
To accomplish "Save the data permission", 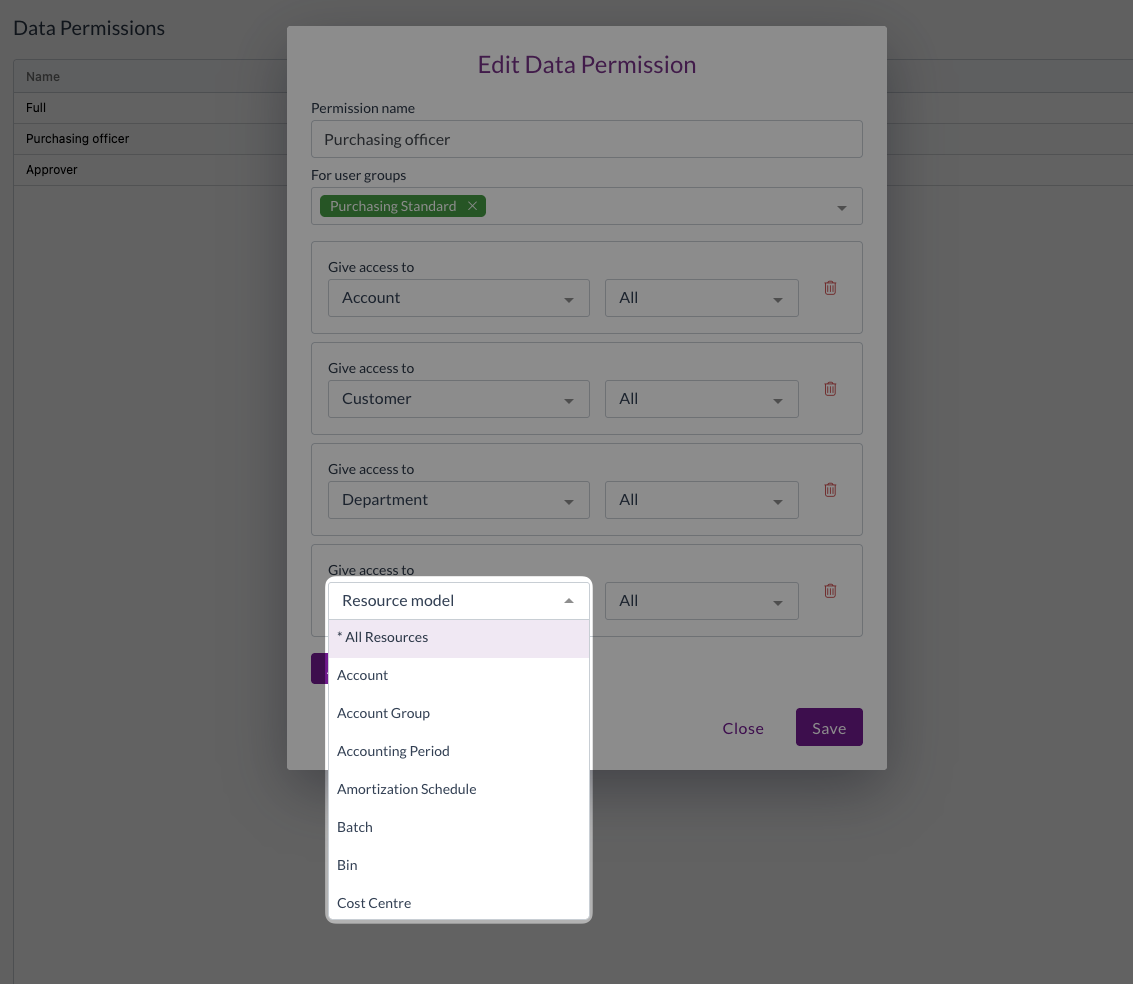I will click(828, 728).
